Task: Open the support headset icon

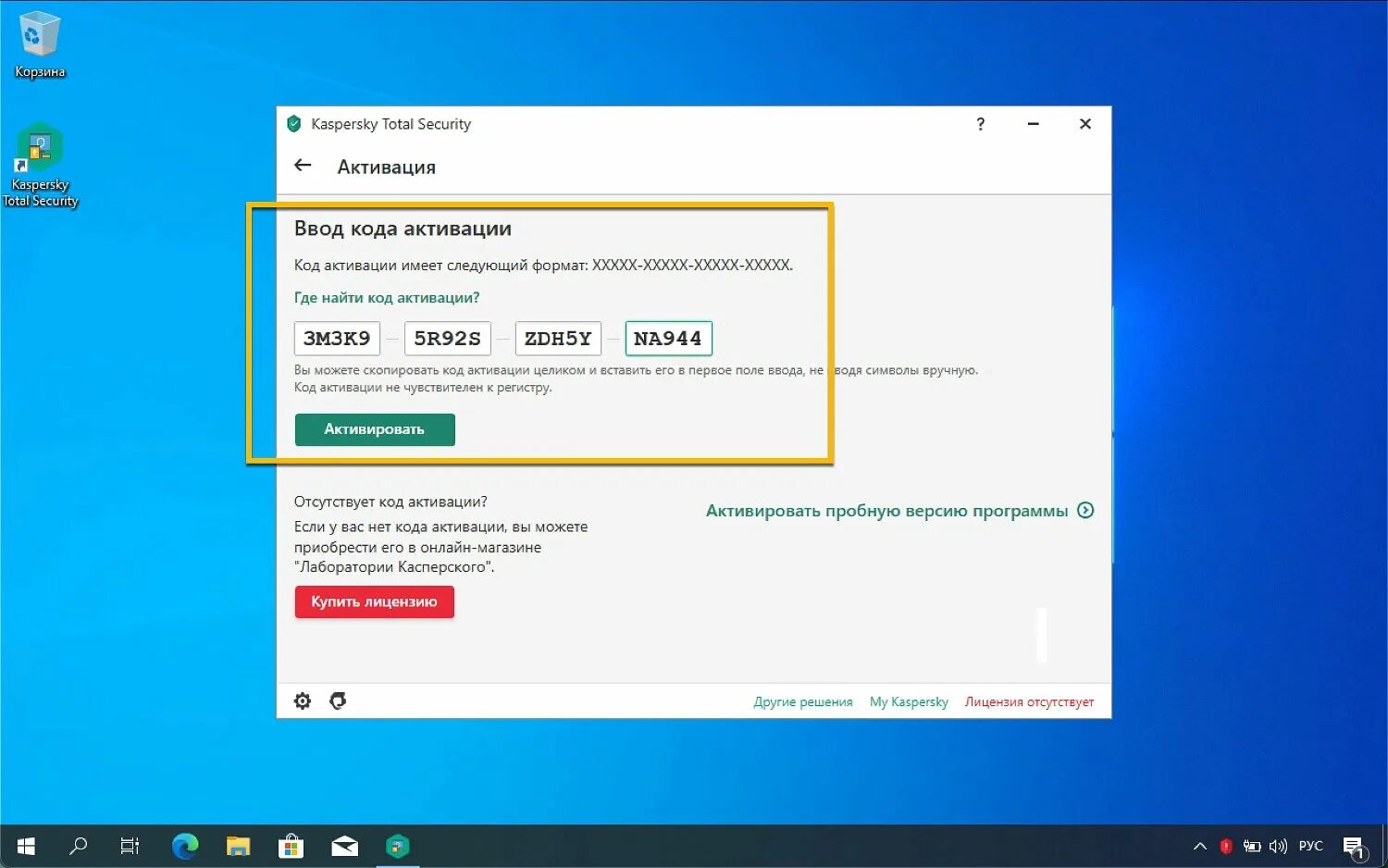Action: click(x=338, y=701)
